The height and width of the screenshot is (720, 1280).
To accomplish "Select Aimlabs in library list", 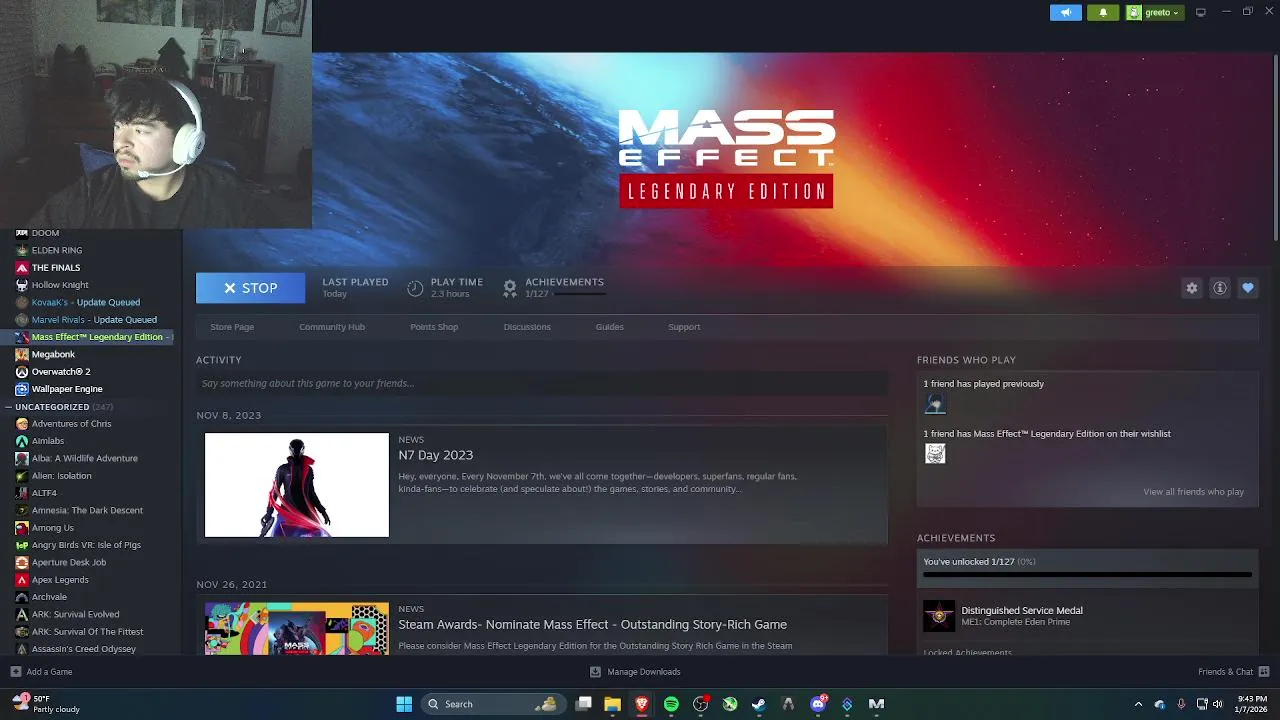I will (x=48, y=441).
